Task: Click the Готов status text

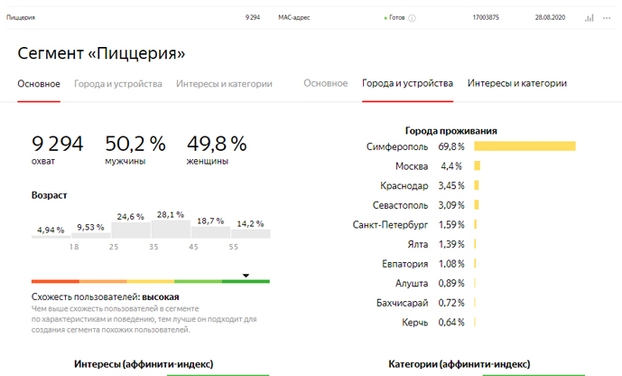Action: (397, 17)
